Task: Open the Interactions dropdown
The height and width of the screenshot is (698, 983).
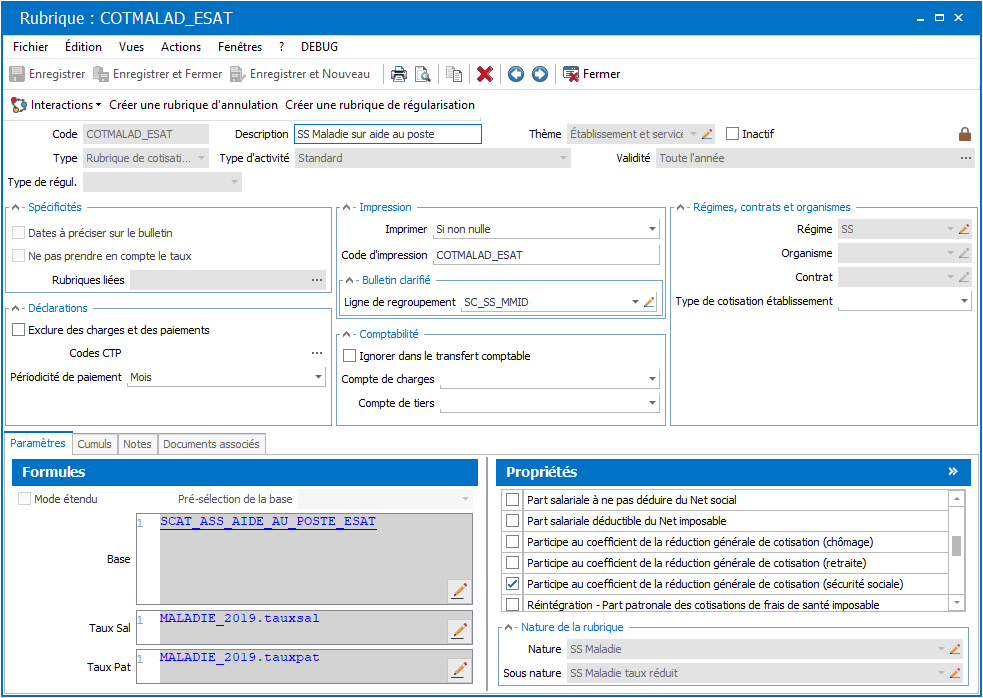Action: point(57,105)
